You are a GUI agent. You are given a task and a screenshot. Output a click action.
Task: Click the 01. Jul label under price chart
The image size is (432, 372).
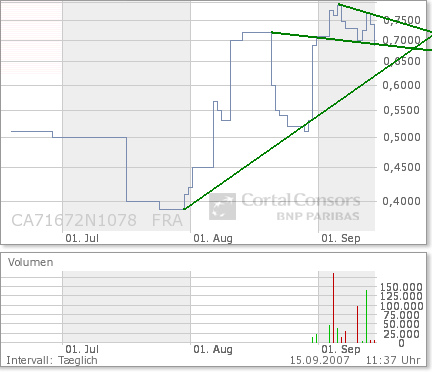(x=82, y=238)
